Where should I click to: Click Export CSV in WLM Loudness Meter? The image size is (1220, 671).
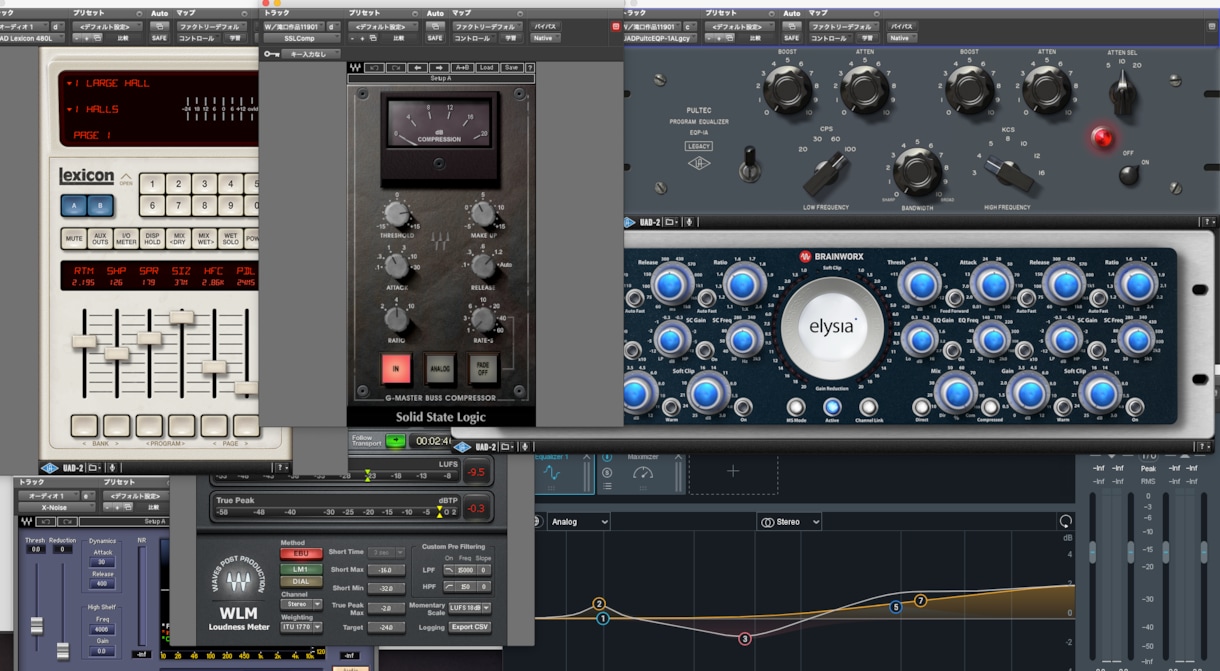[x=469, y=627]
